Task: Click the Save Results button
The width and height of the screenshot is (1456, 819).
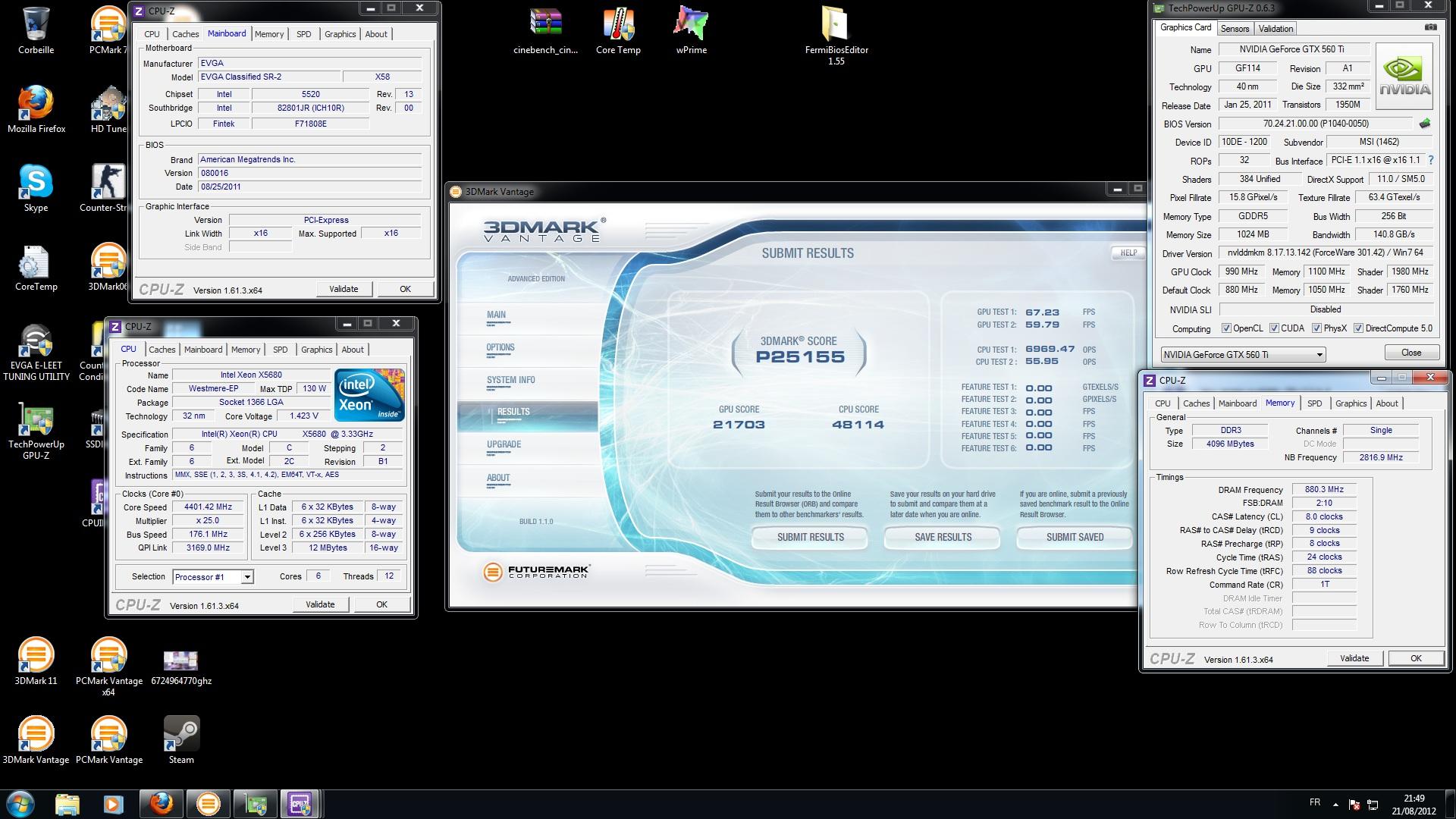Action: (943, 537)
